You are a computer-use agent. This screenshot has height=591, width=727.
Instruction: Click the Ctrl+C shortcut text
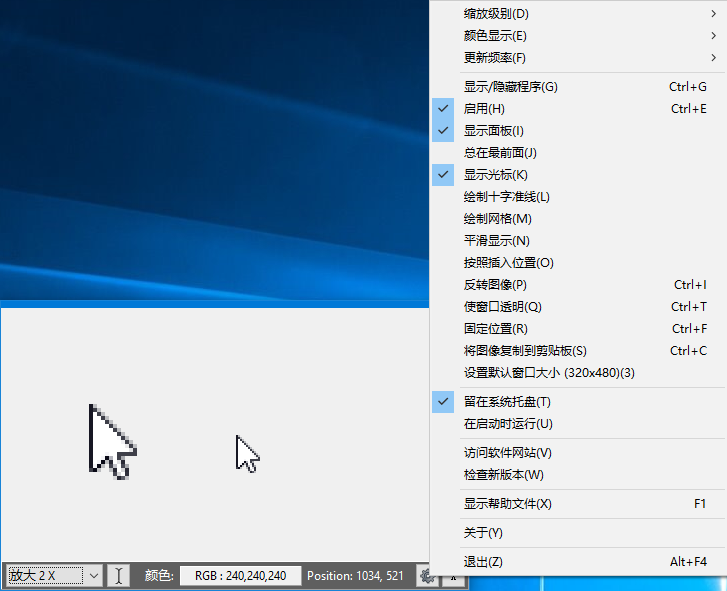coord(689,351)
